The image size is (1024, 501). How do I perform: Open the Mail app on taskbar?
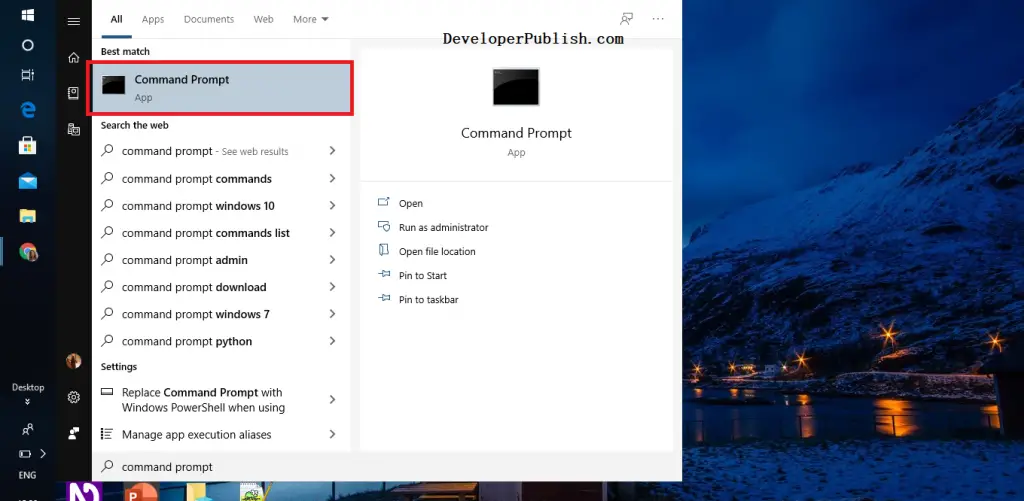[x=27, y=181]
